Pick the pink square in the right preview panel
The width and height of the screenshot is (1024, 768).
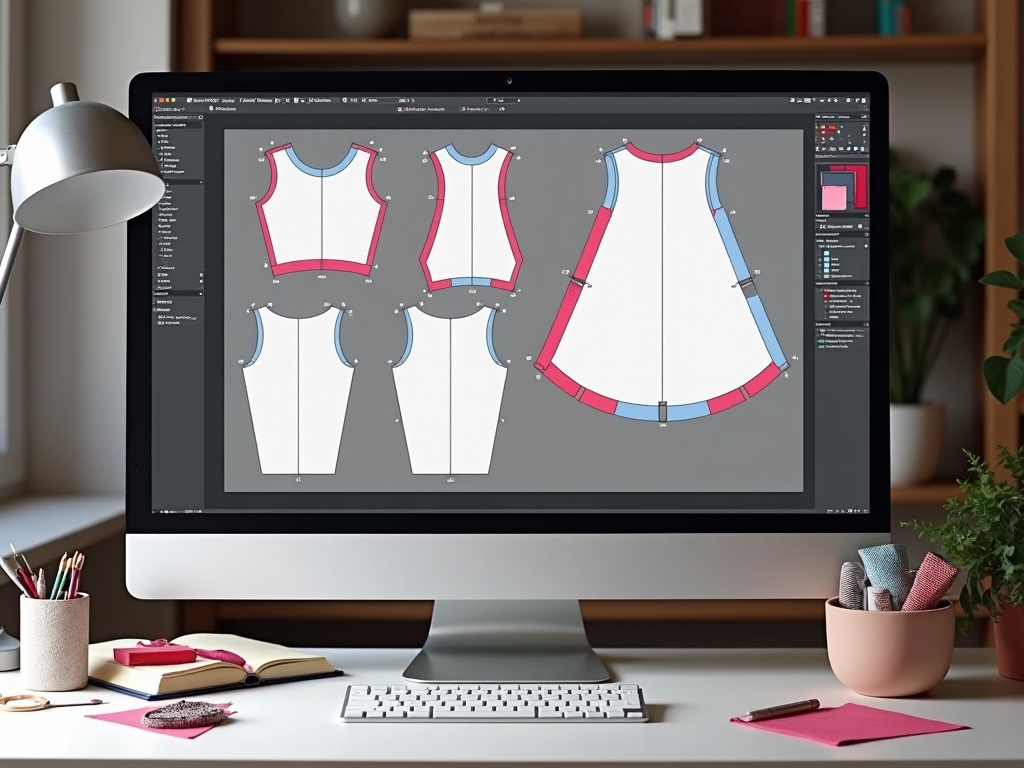(x=832, y=197)
